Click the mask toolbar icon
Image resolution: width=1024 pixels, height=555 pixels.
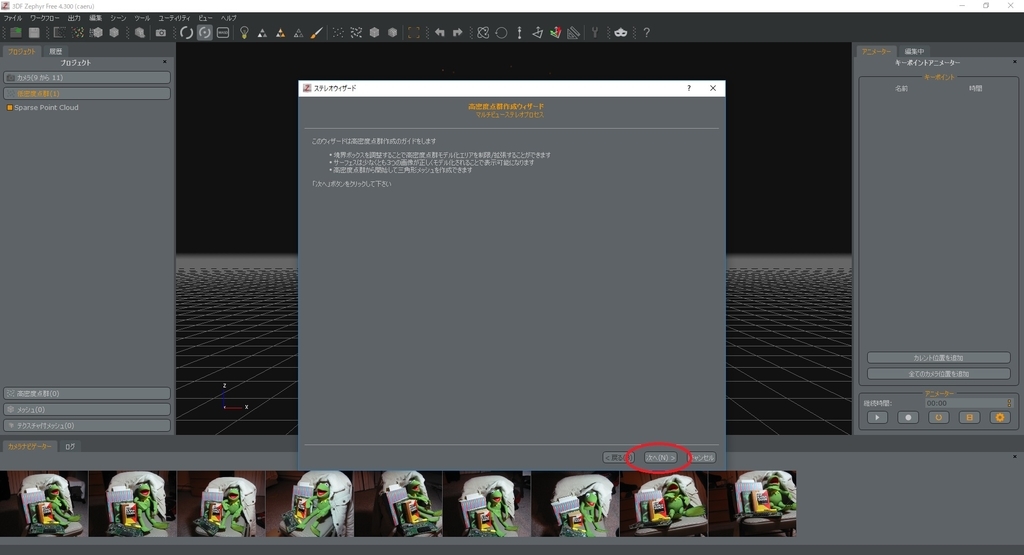click(620, 33)
